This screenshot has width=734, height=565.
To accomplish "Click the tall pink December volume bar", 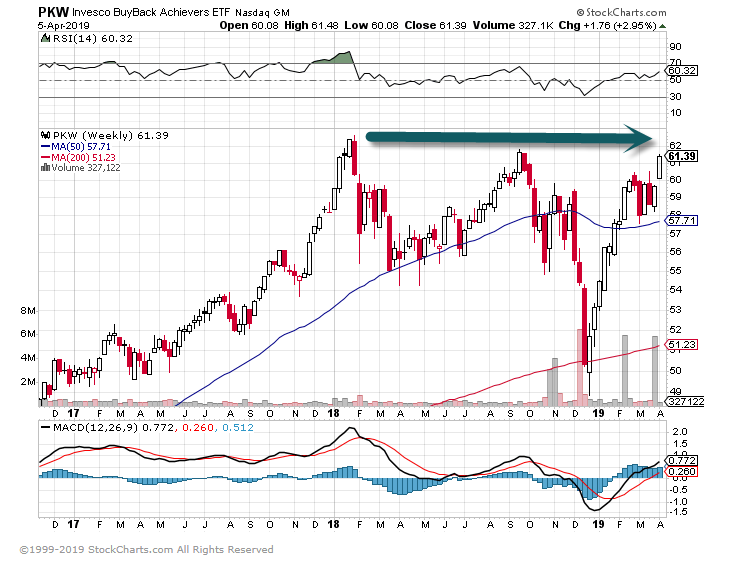I will click(580, 368).
